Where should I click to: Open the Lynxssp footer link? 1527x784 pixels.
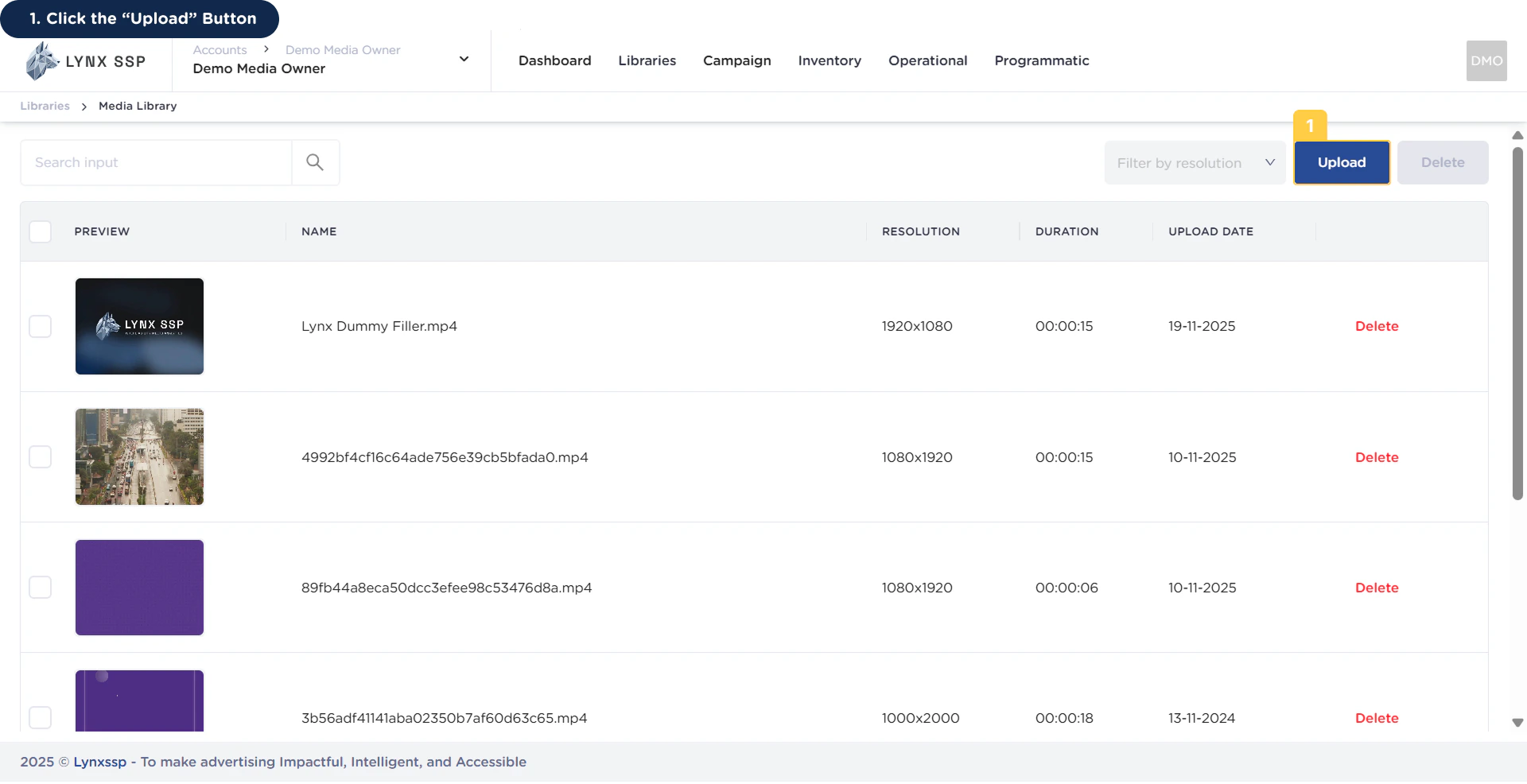pyautogui.click(x=99, y=762)
